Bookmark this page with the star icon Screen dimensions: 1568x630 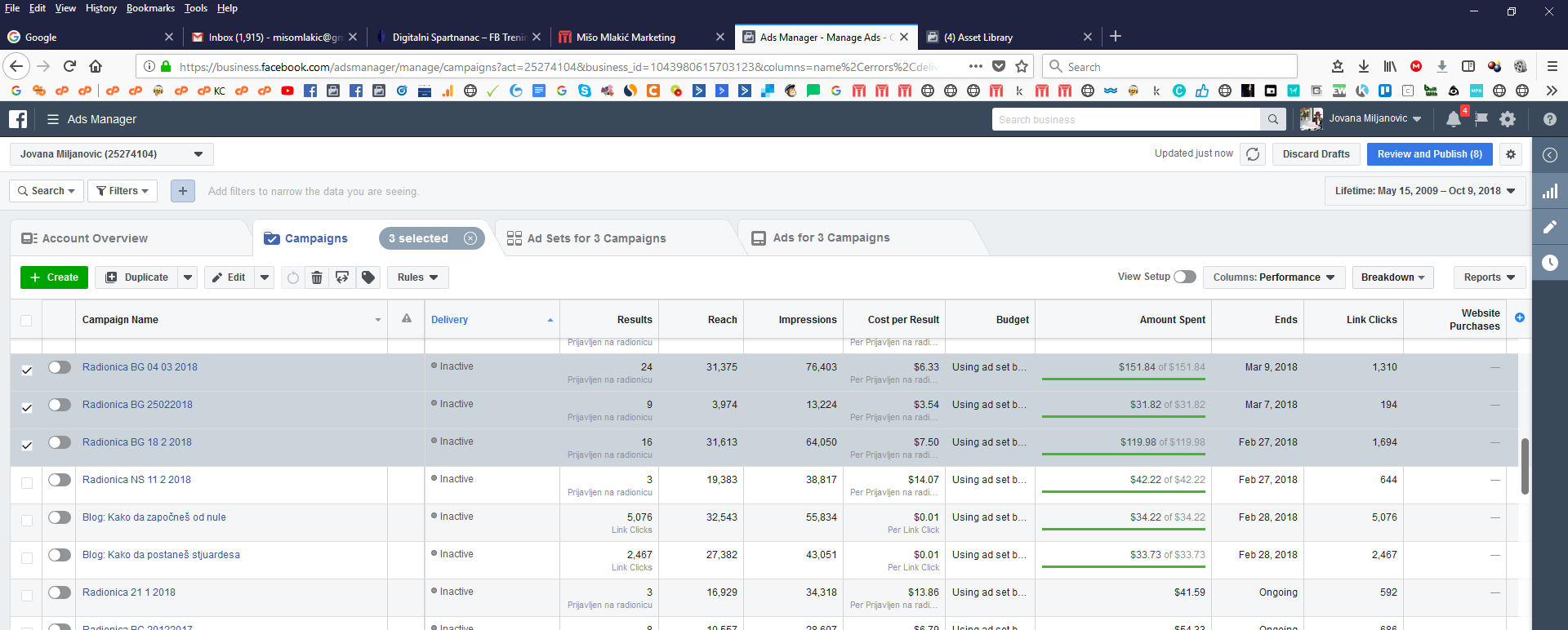click(1022, 66)
